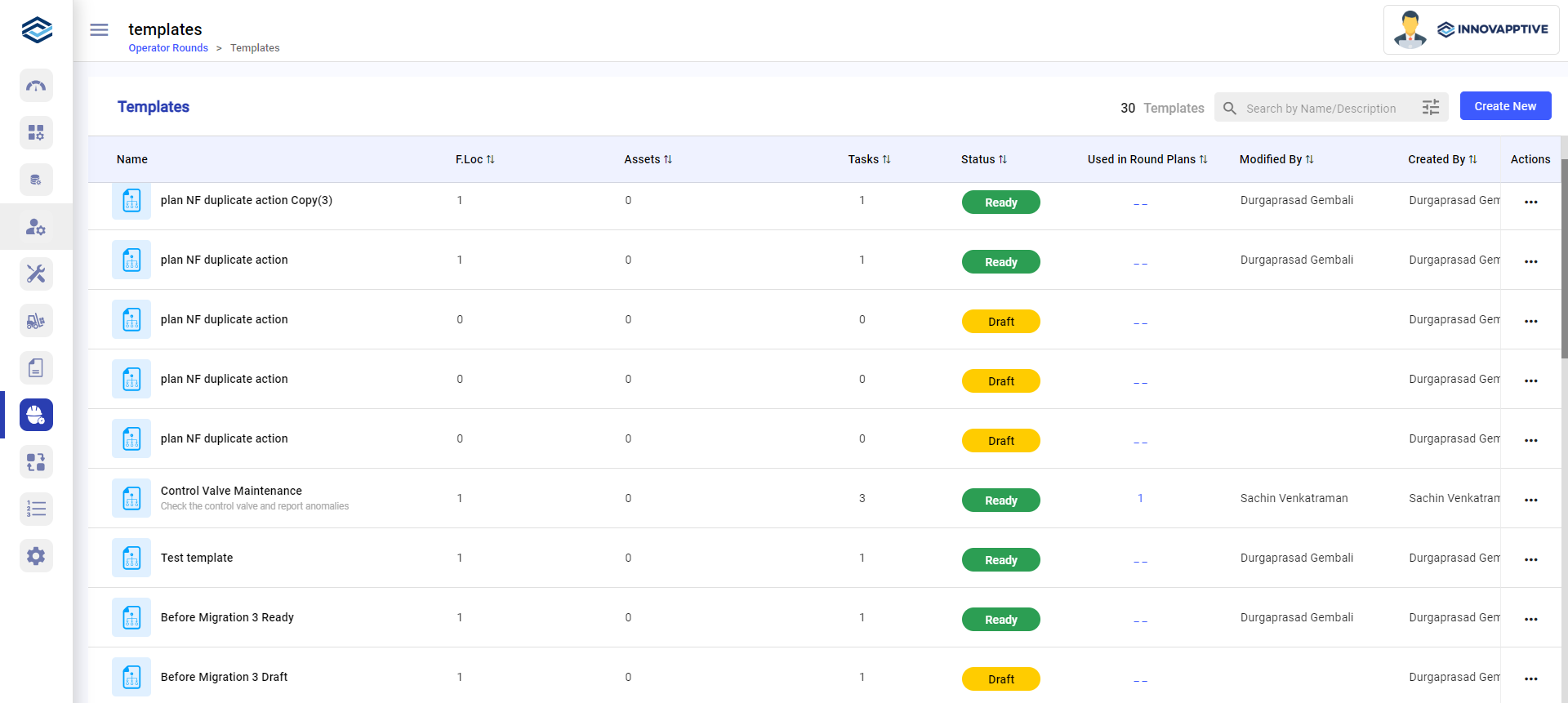Click the numbered list sidebar icon

click(36, 509)
